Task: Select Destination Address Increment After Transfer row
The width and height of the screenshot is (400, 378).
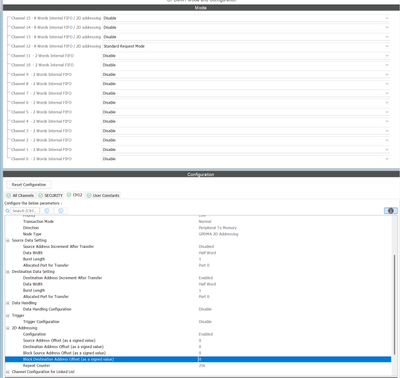Action: (x=198, y=278)
